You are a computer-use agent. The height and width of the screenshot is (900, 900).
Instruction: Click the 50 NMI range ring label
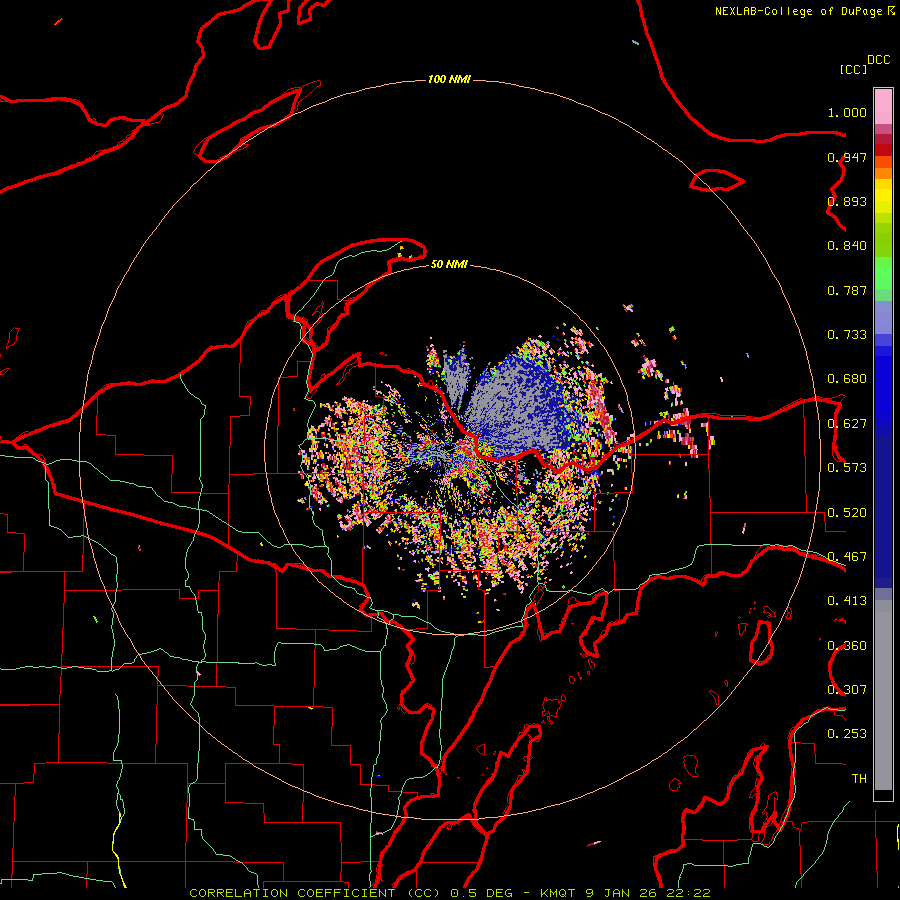pos(449,264)
